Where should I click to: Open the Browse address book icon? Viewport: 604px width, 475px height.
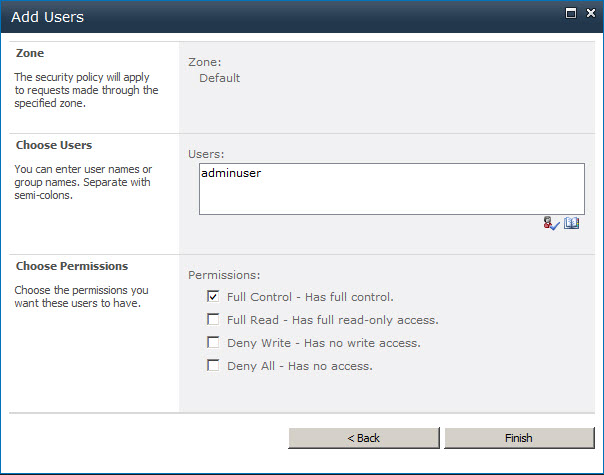click(572, 224)
